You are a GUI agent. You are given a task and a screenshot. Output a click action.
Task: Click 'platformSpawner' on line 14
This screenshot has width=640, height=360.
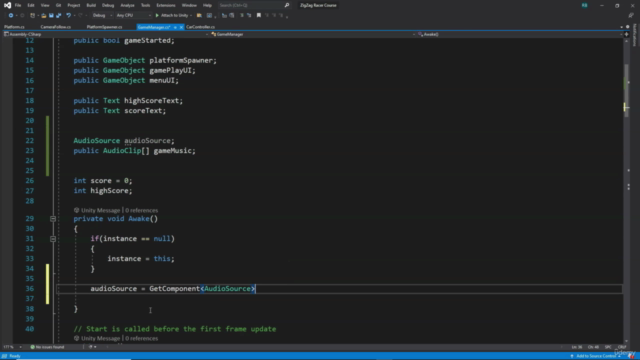click(180, 60)
